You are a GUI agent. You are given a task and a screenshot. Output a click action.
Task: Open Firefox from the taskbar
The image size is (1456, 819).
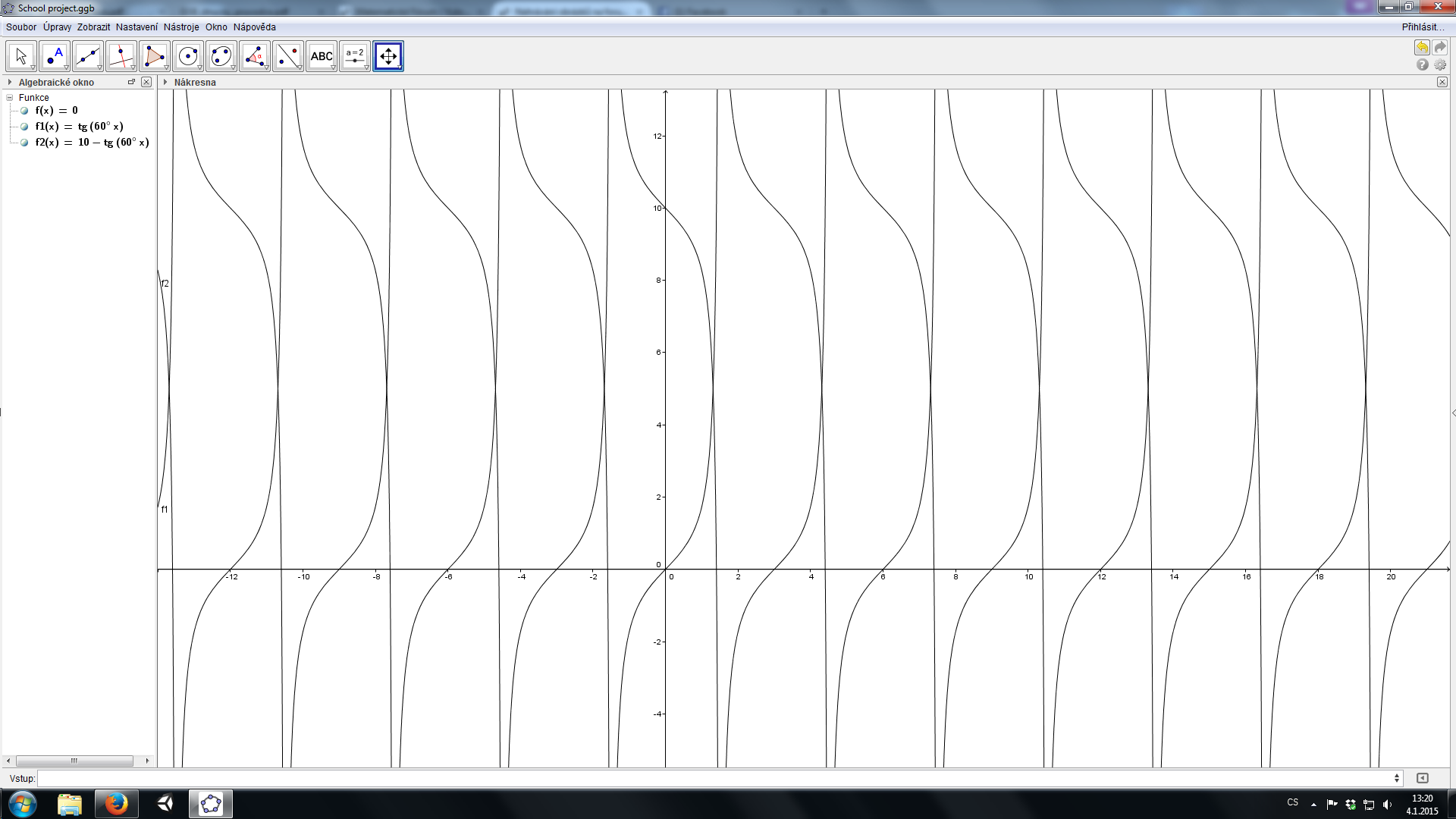pos(116,804)
